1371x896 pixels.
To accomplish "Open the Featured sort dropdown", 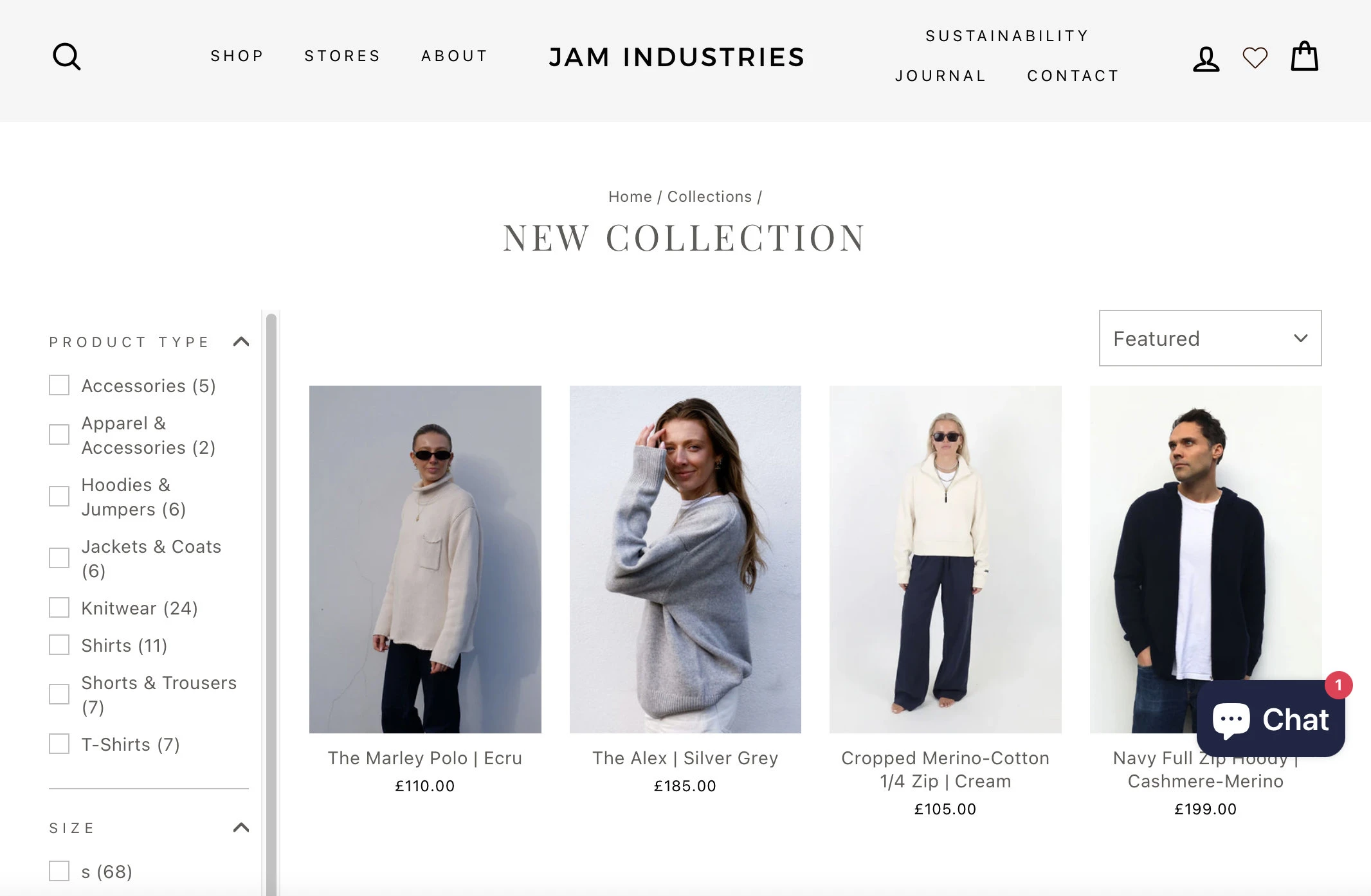I will coord(1210,338).
